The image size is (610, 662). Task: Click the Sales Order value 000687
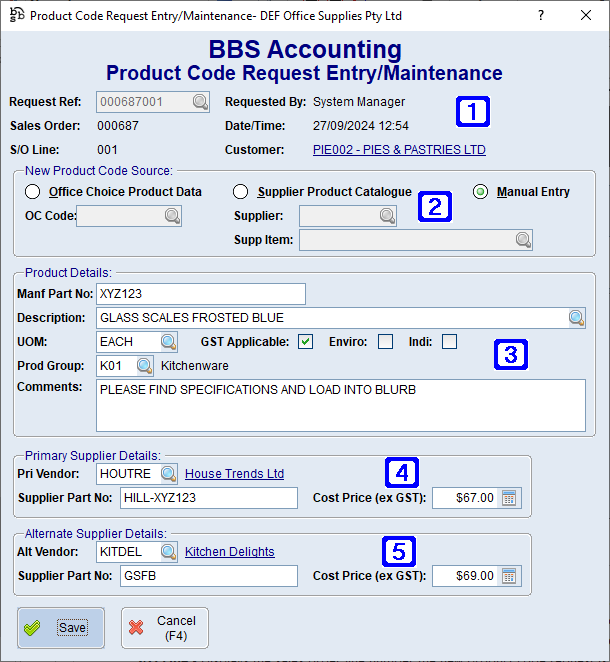[118, 126]
